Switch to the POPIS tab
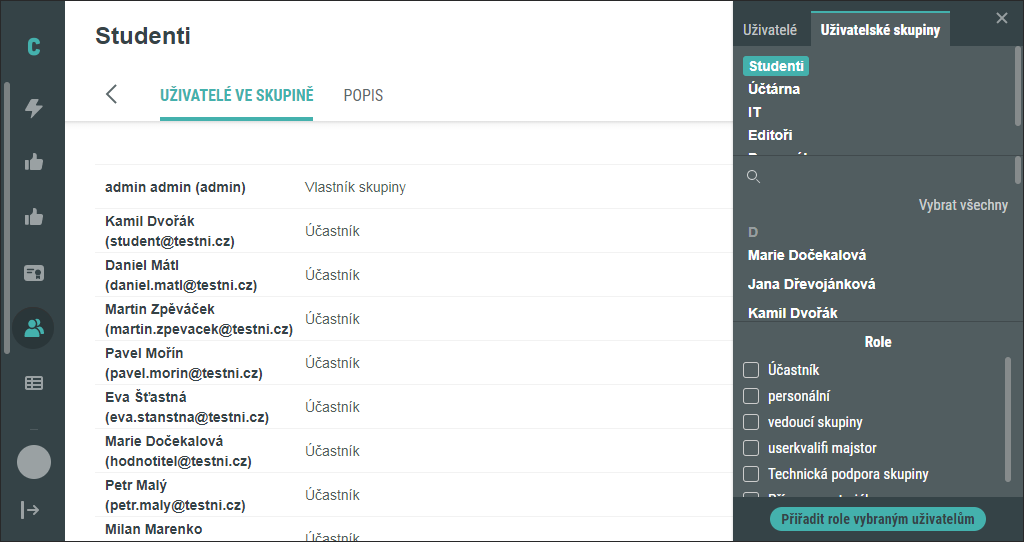Image resolution: width=1024 pixels, height=542 pixels. click(363, 95)
